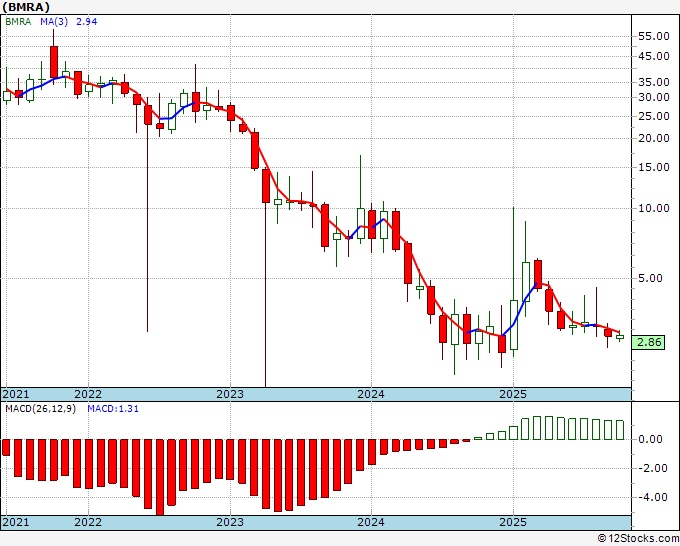Viewport: 680px width, 546px height.
Task: Click the 10.00 price axis label
Action: (x=654, y=209)
